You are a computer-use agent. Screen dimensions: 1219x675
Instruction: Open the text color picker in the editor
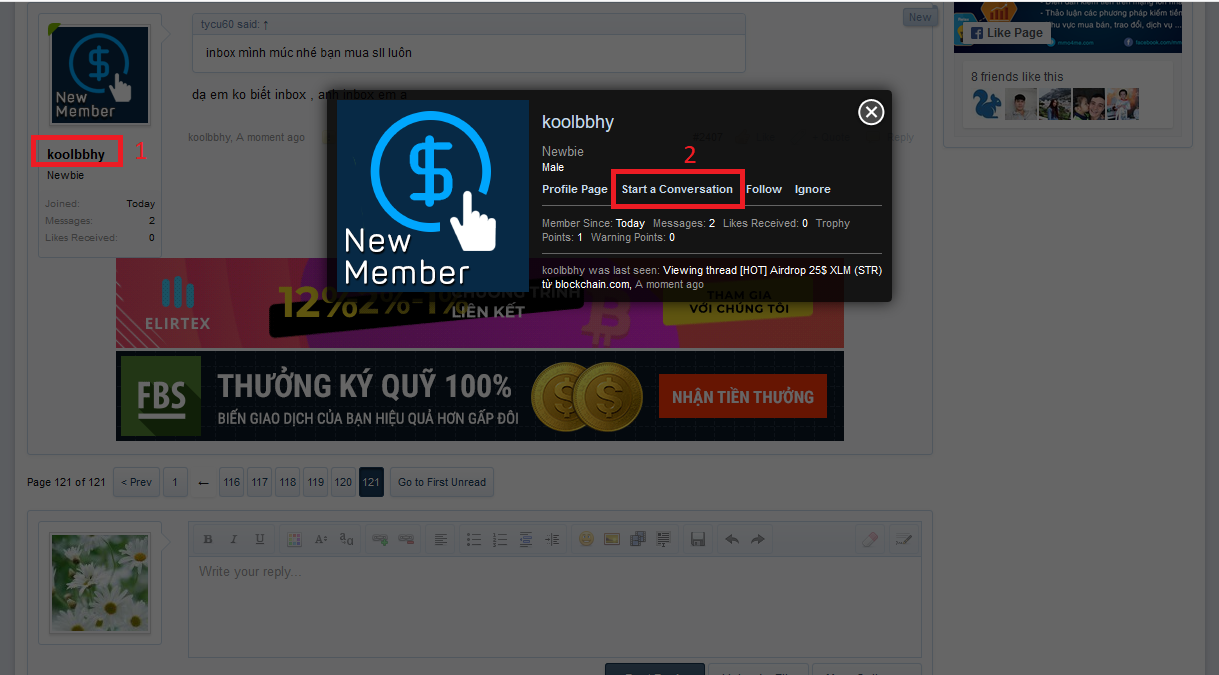point(294,539)
